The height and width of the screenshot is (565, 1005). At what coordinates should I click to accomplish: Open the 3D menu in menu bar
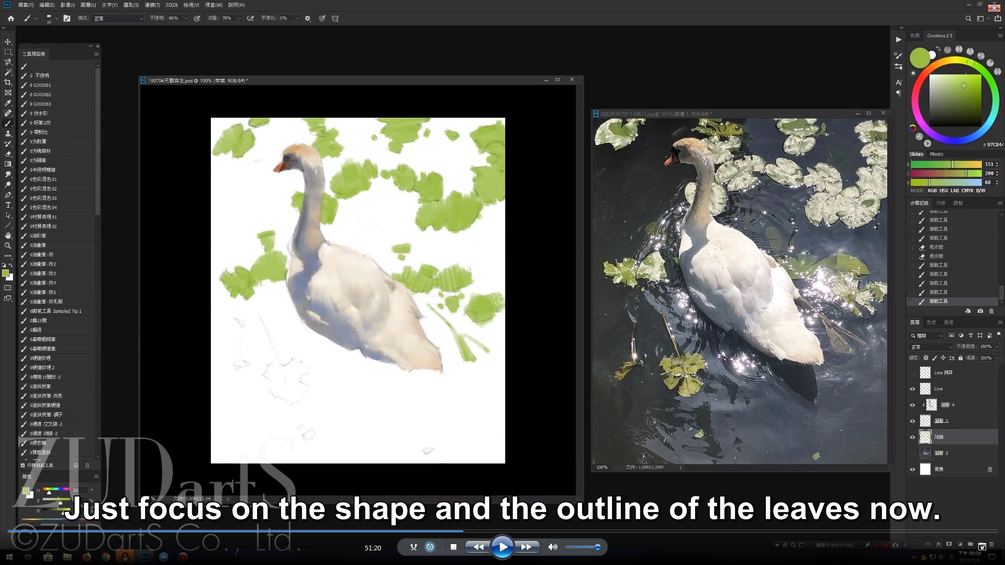click(172, 4)
